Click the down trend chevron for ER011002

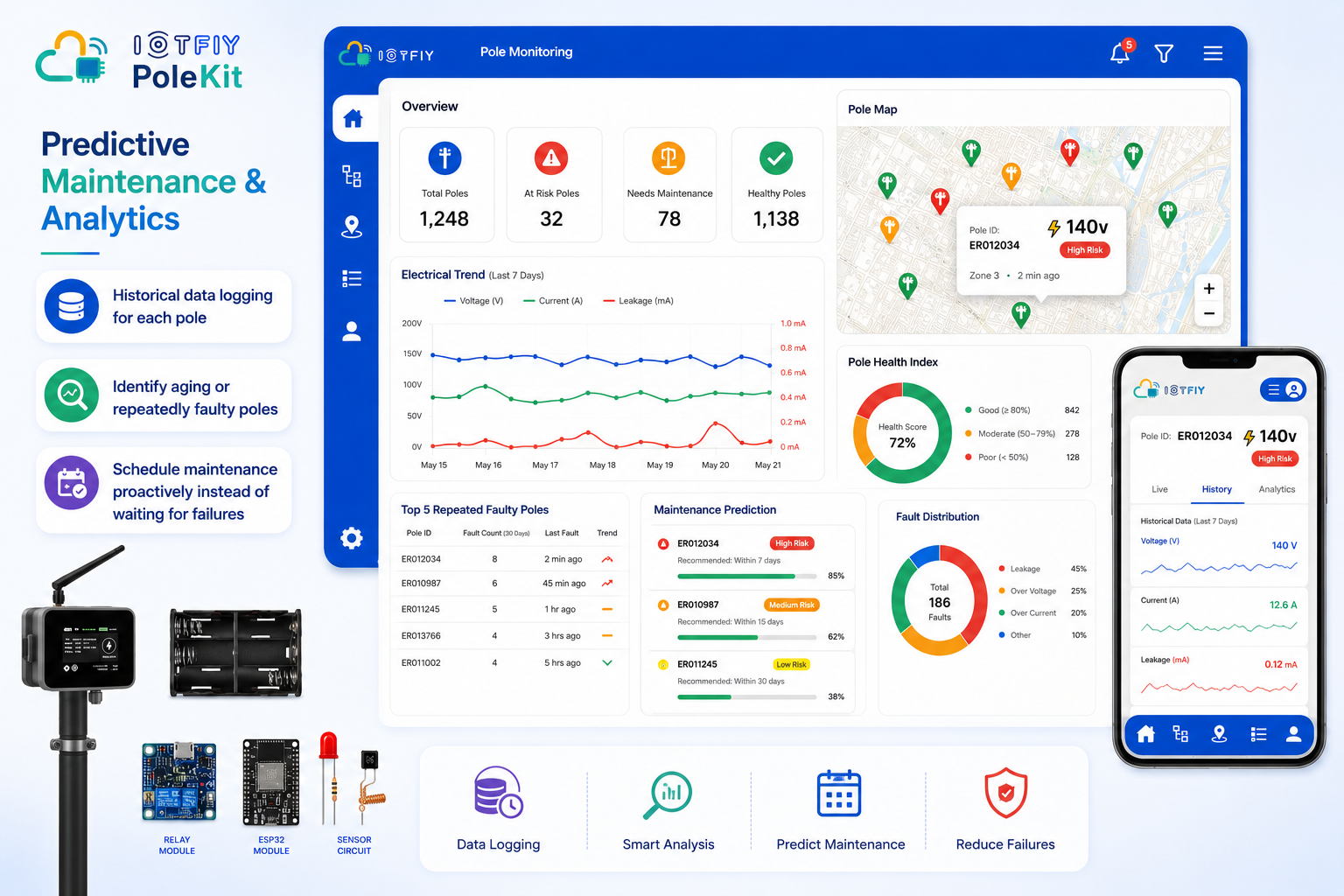tap(607, 662)
